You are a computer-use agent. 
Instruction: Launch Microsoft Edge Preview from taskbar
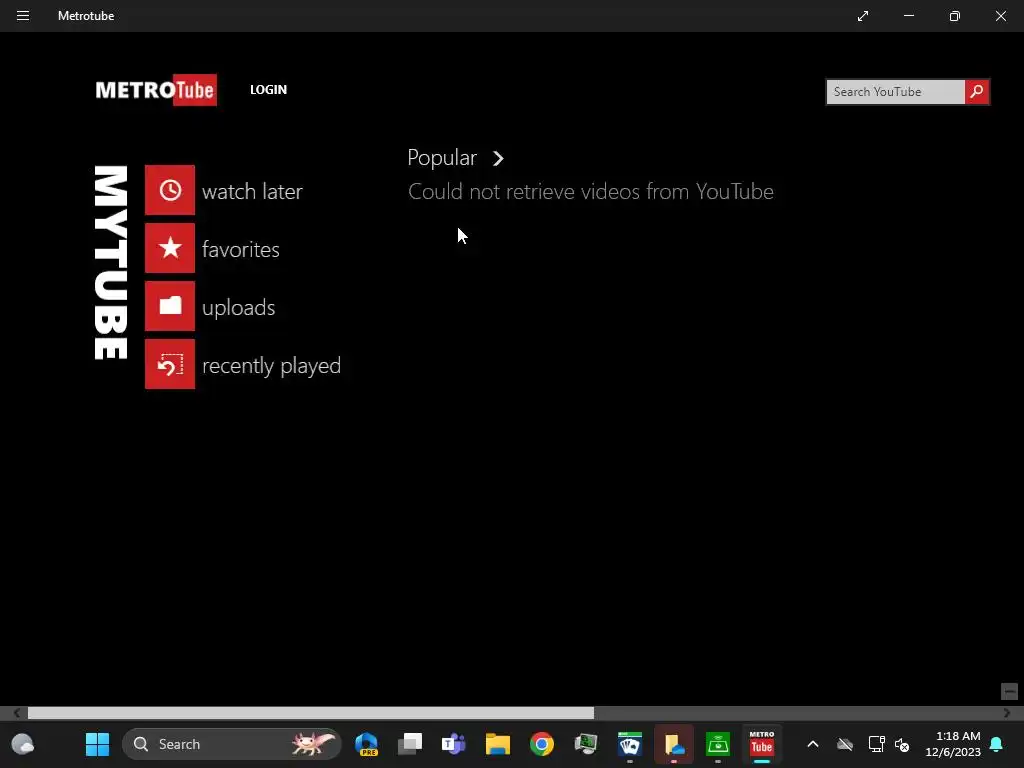point(366,744)
